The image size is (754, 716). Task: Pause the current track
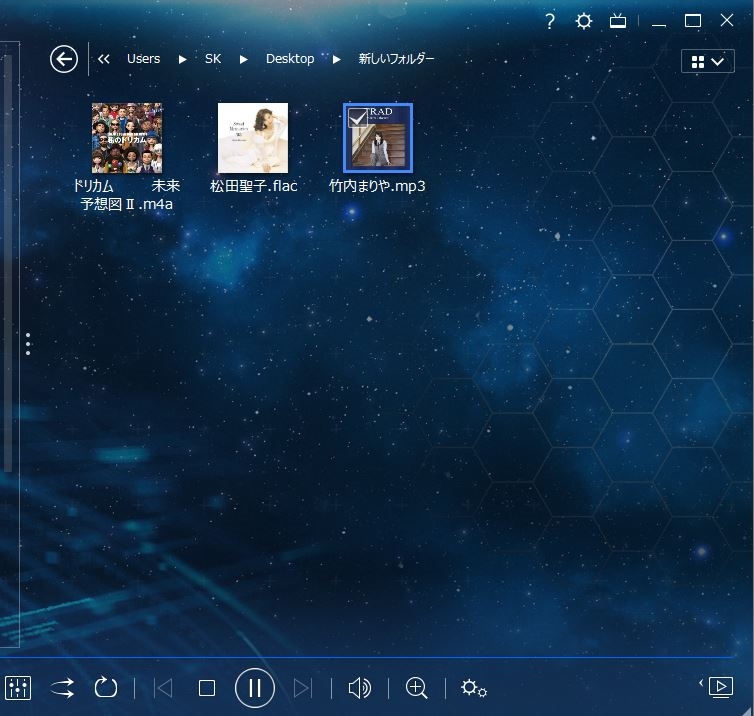[x=255, y=688]
